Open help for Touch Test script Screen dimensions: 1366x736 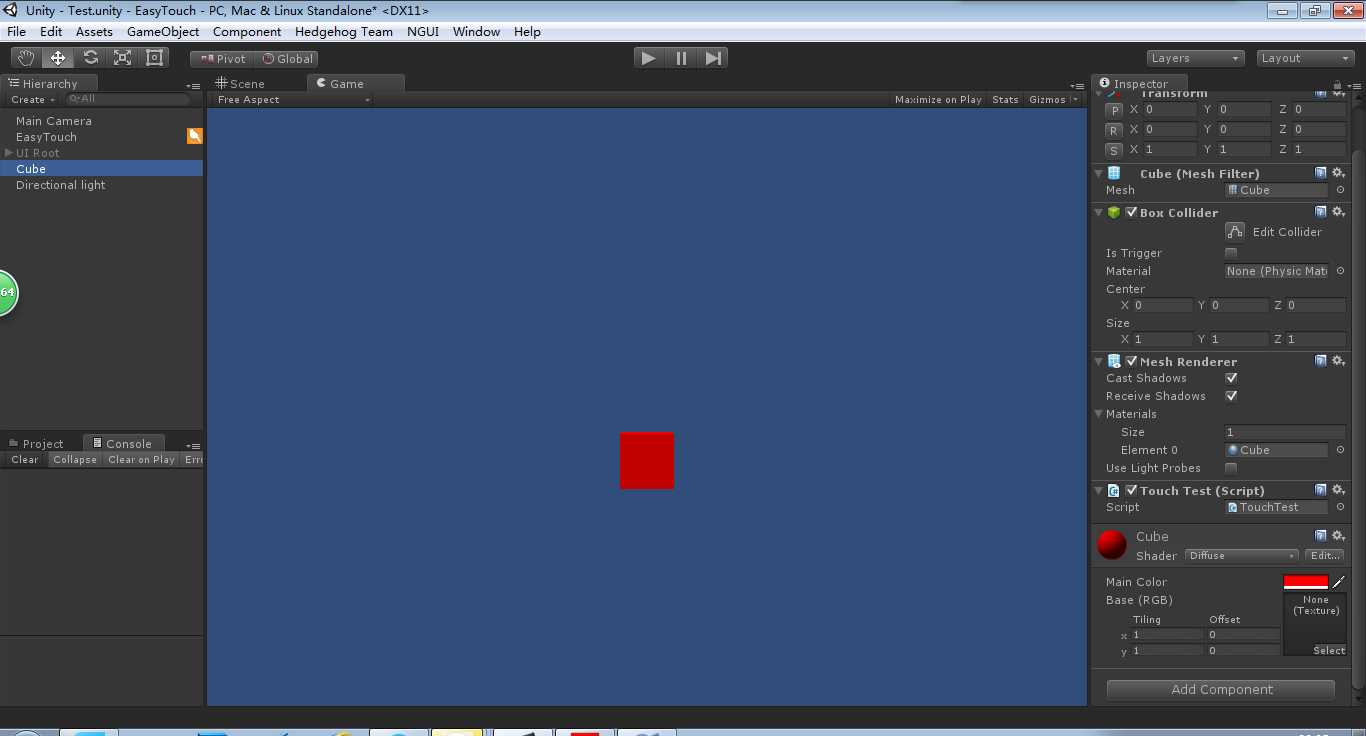click(1321, 490)
